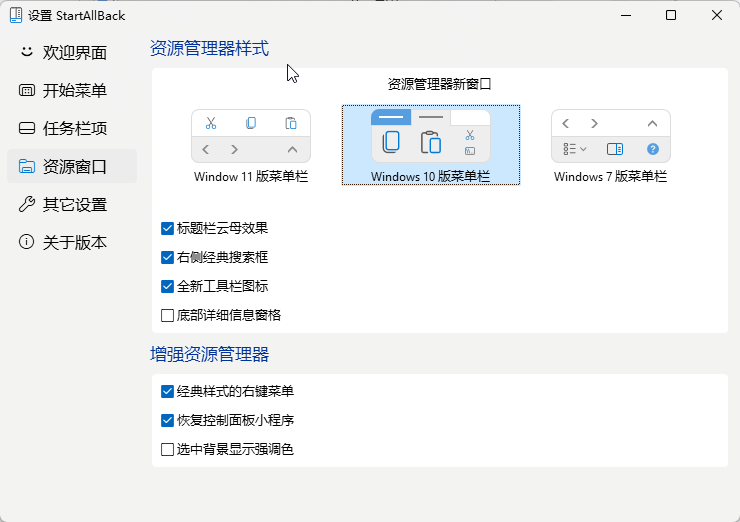Viewport: 740px width, 522px height.
Task: Click the 资源管理器样式 heading
Action: coord(210,49)
